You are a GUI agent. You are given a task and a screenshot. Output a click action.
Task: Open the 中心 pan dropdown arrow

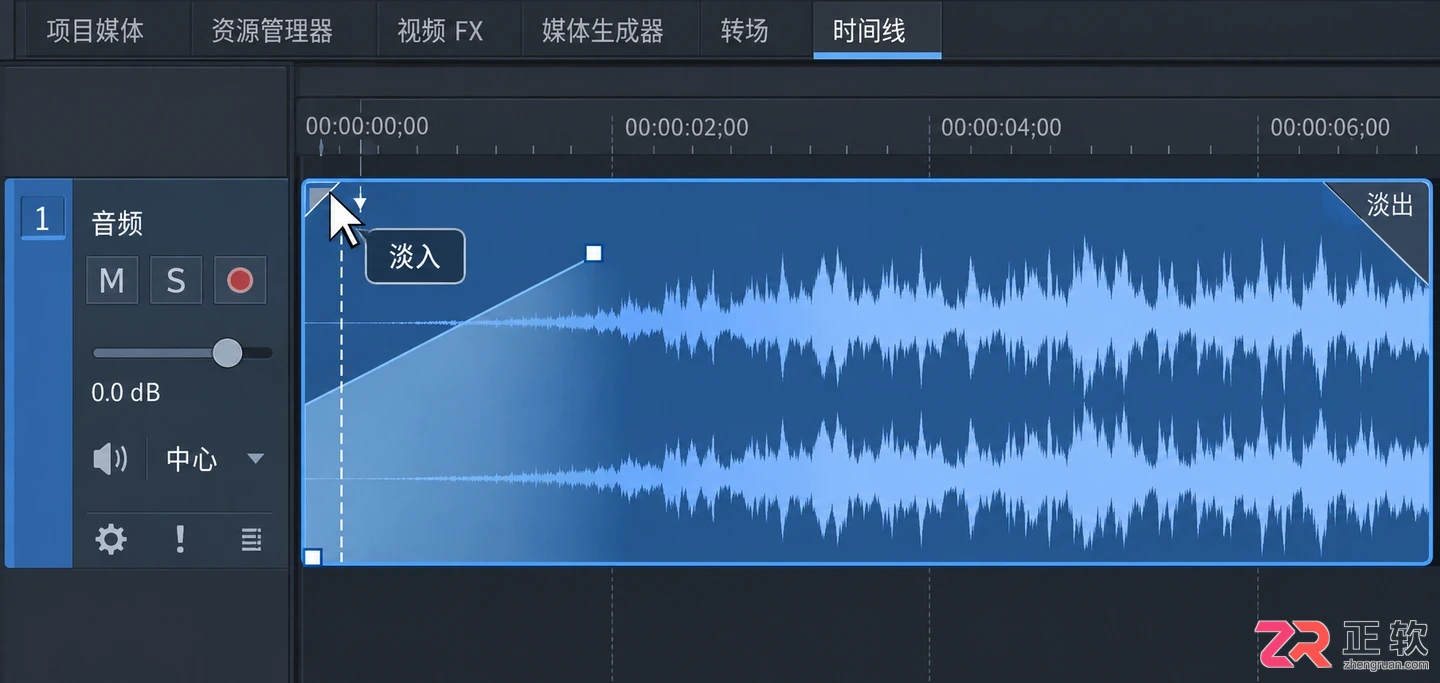pos(256,459)
